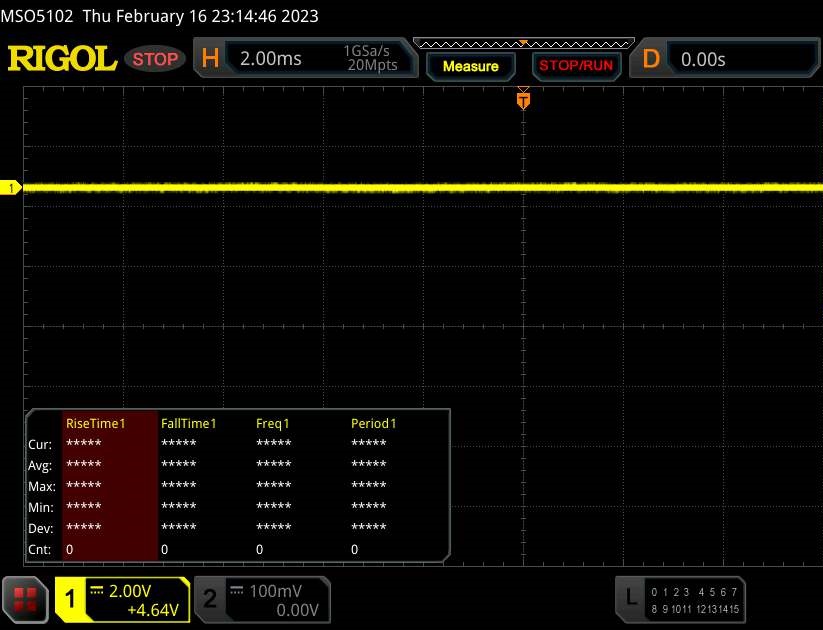823x630 pixels.
Task: Click the orange D delay icon
Action: tap(651, 59)
